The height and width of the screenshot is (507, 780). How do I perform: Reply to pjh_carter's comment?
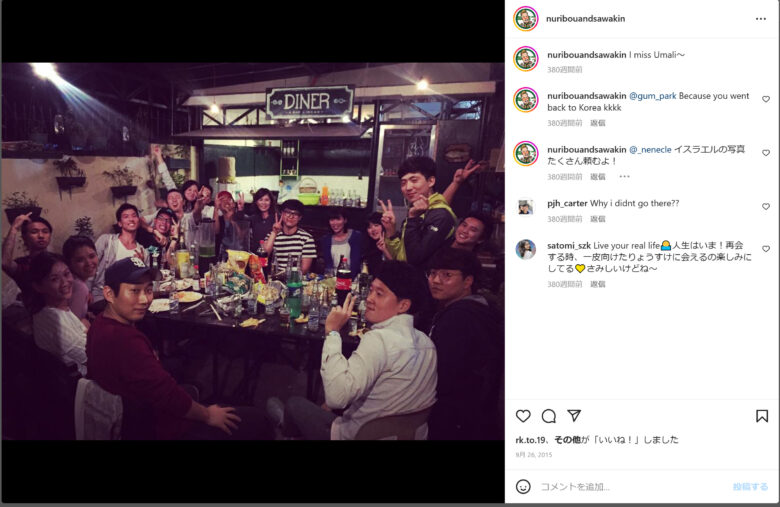(x=597, y=219)
